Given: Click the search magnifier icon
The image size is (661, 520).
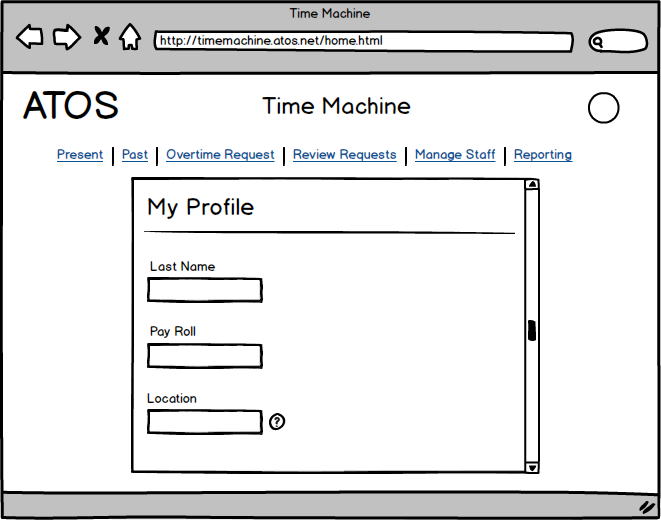Looking at the screenshot, I should coord(598,42).
